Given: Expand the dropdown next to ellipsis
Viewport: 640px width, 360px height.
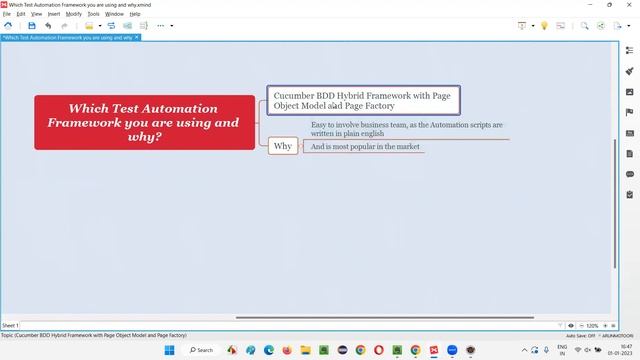Looking at the screenshot, I should coord(172,26).
